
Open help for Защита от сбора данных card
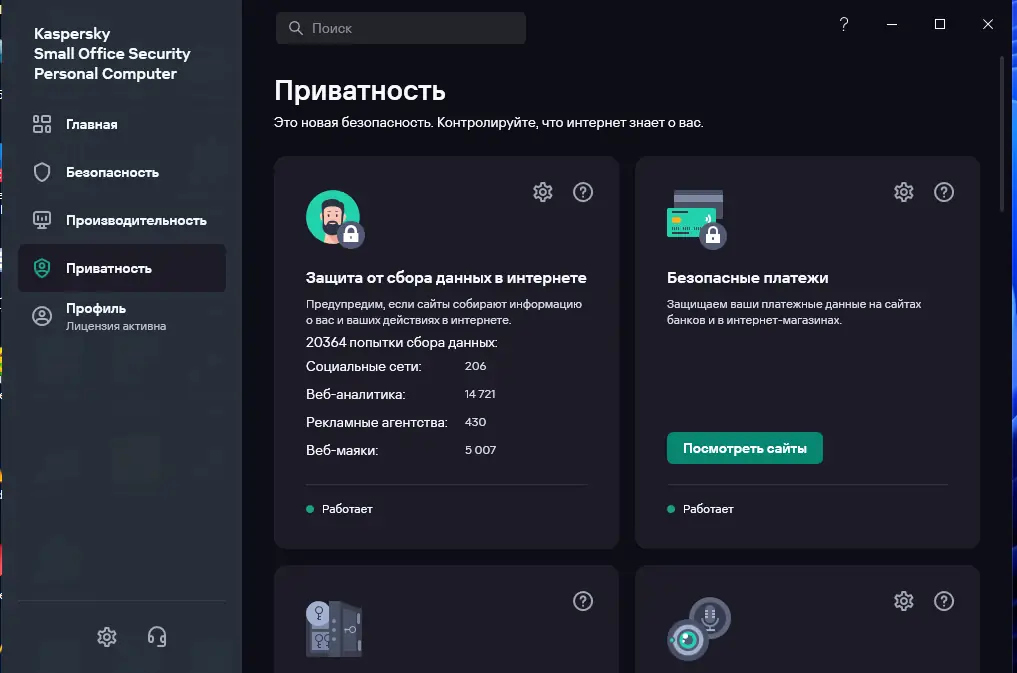[x=583, y=192]
